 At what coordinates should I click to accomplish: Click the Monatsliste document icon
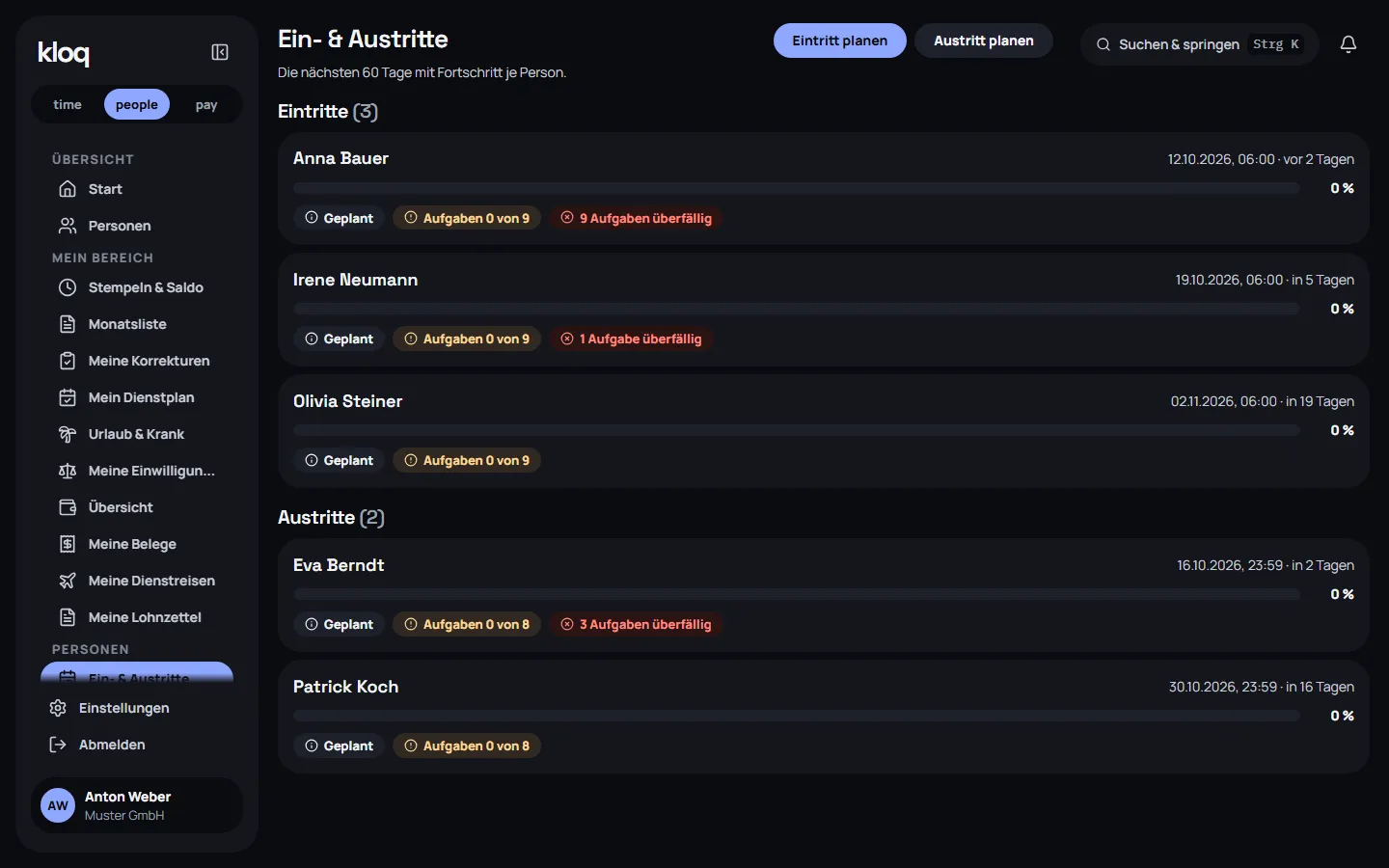coord(68,324)
